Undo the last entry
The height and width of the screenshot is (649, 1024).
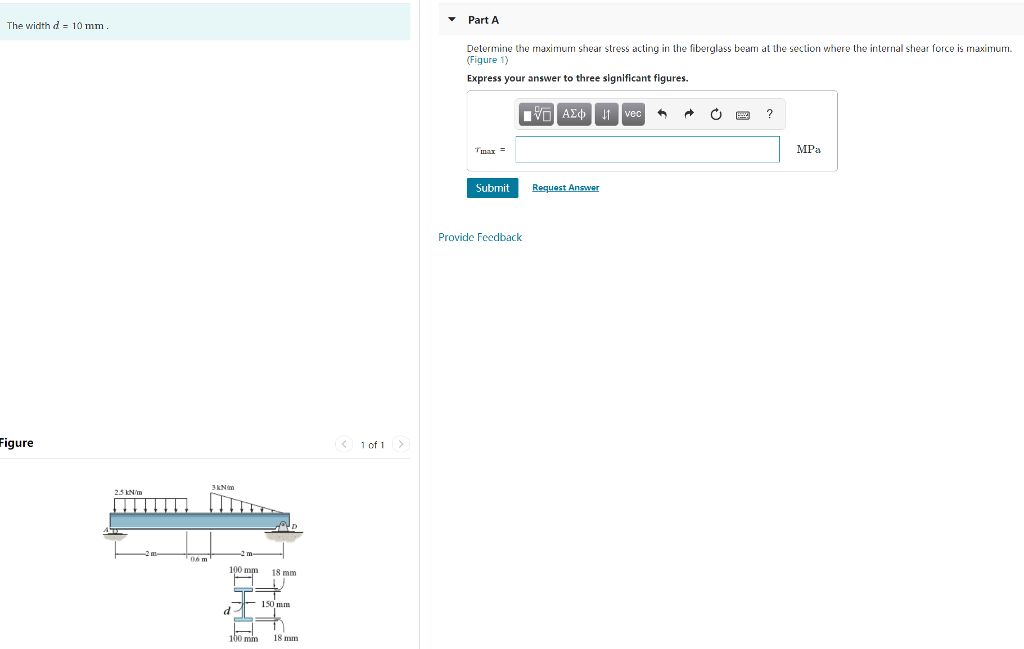click(x=662, y=114)
